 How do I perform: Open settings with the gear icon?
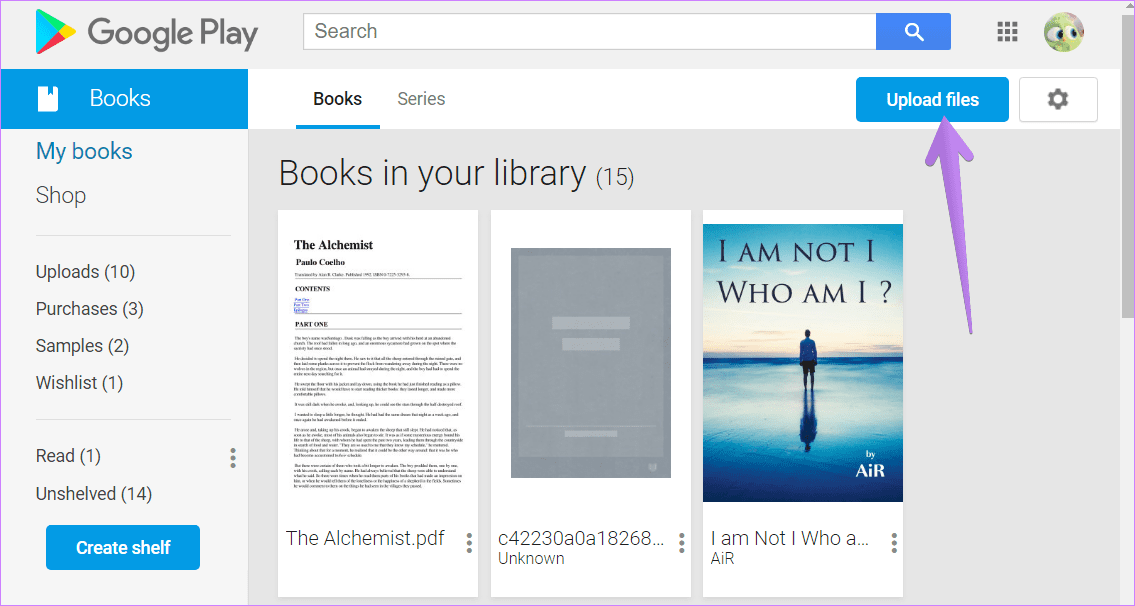1058,99
